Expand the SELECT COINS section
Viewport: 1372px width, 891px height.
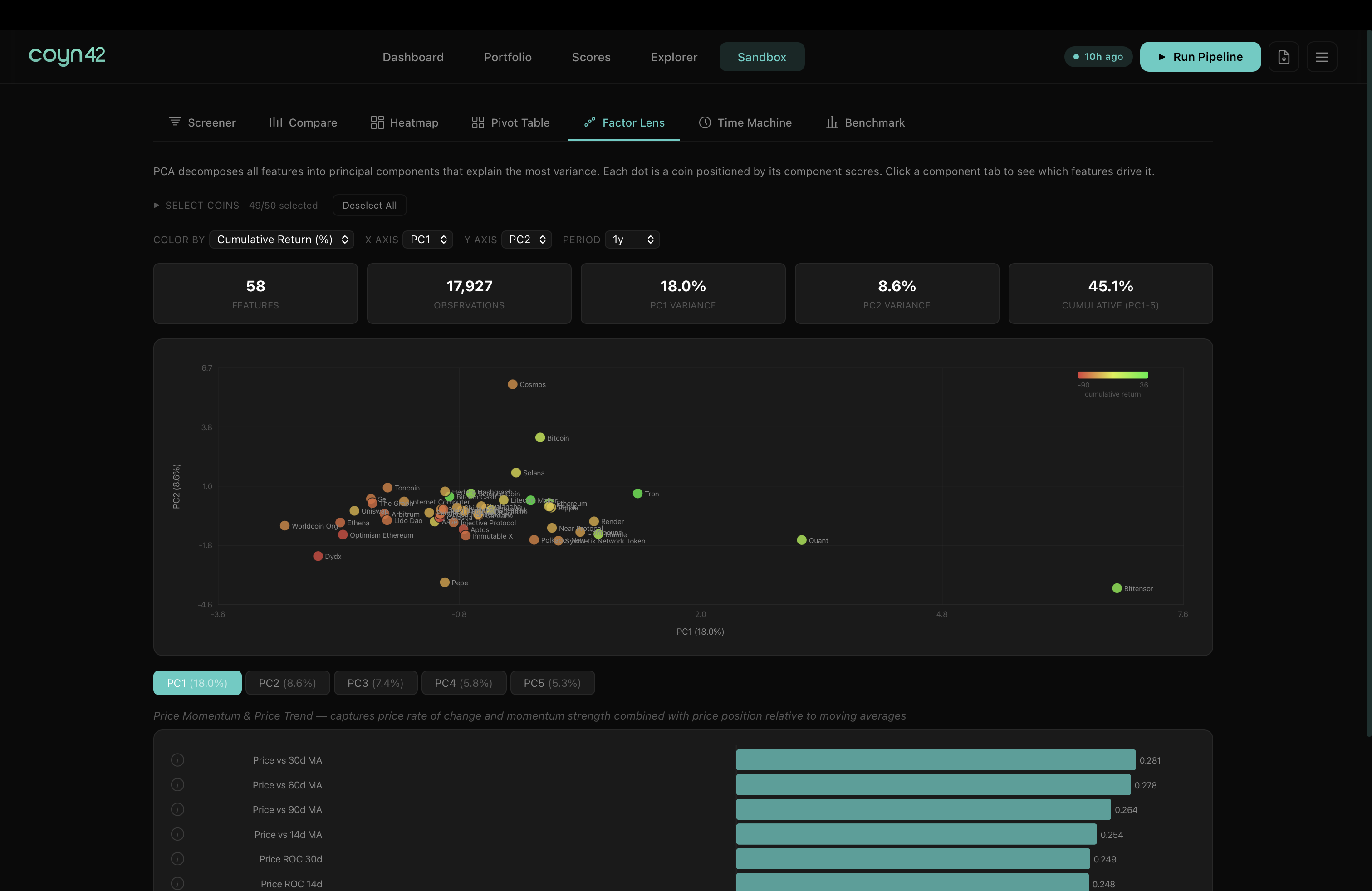196,205
